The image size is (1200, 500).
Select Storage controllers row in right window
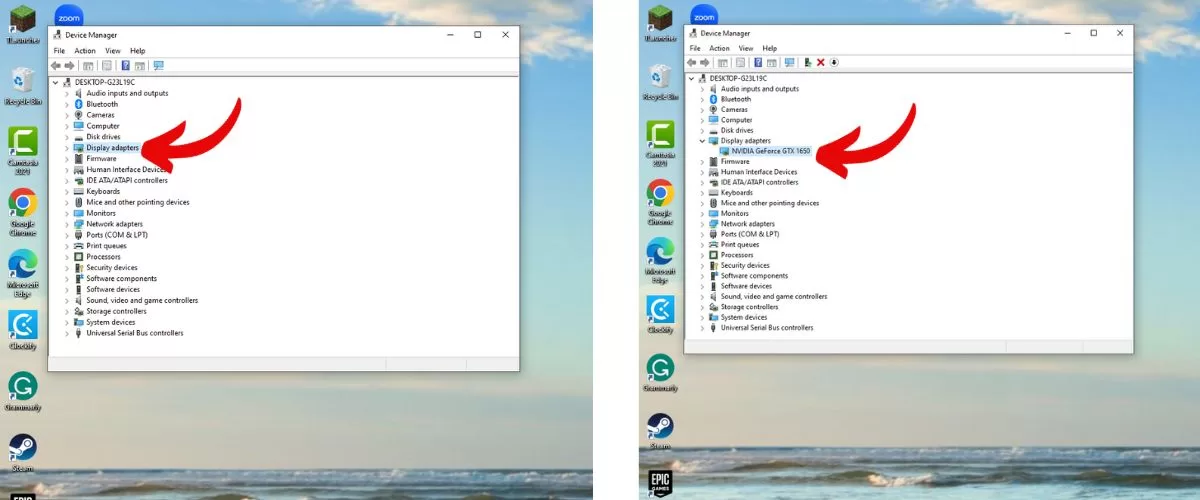tap(742, 307)
